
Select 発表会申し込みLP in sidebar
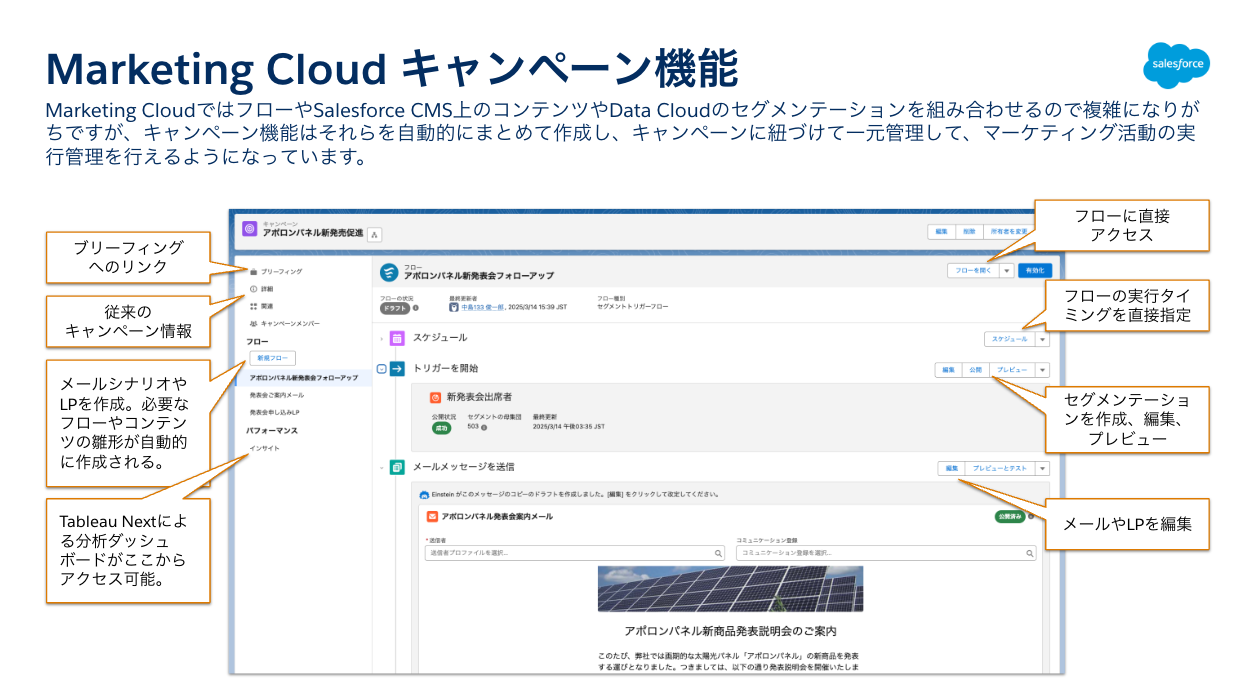[275, 412]
